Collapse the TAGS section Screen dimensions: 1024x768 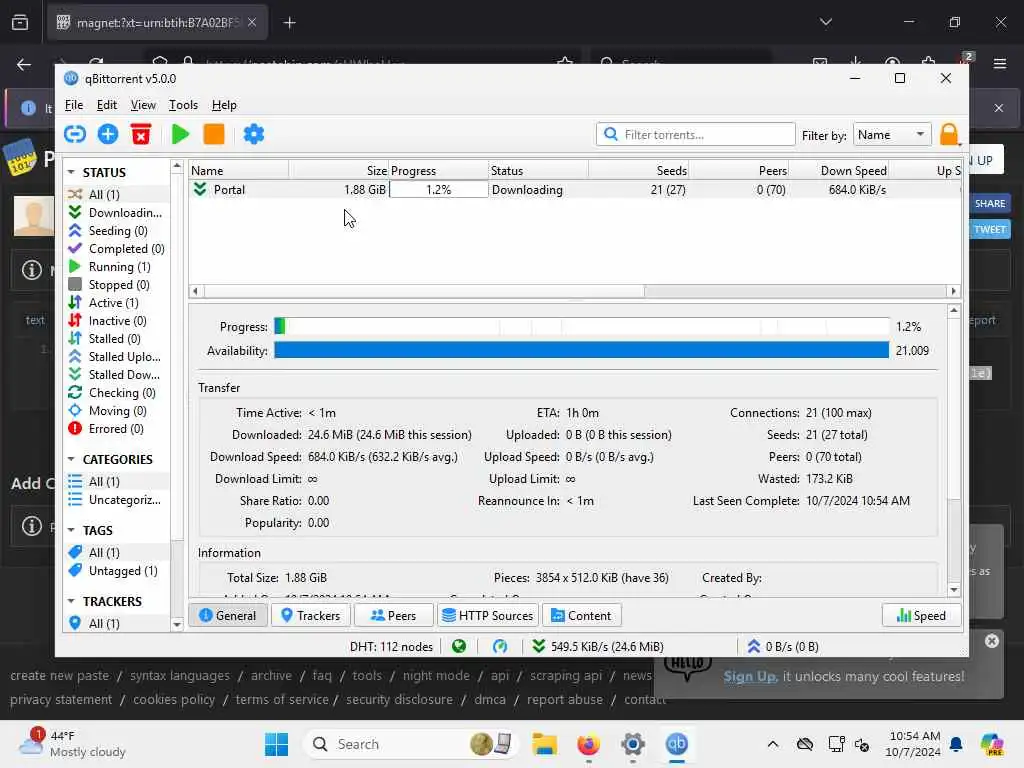[71, 530]
